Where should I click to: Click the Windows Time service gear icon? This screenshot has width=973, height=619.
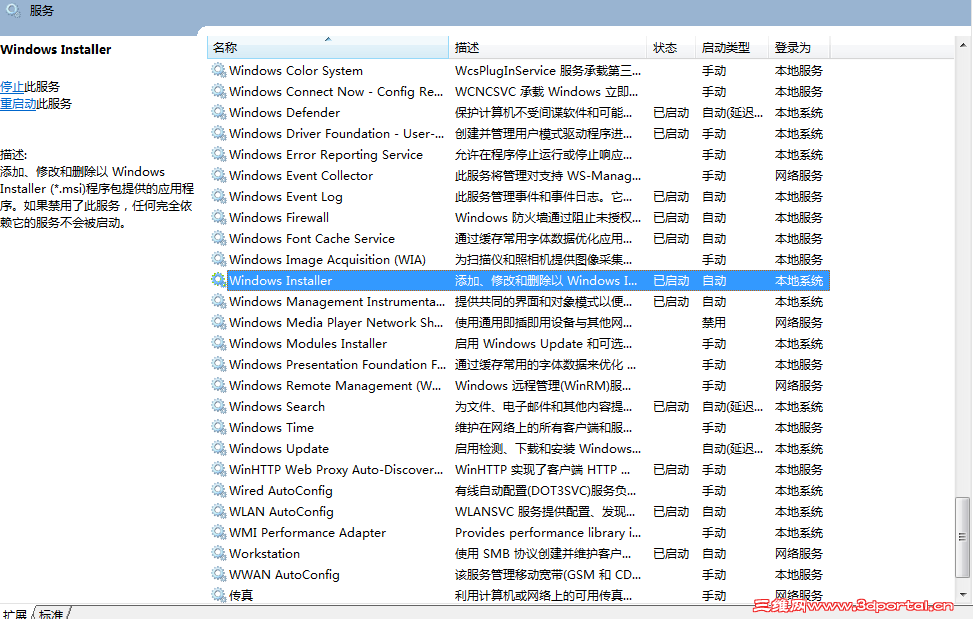(218, 427)
